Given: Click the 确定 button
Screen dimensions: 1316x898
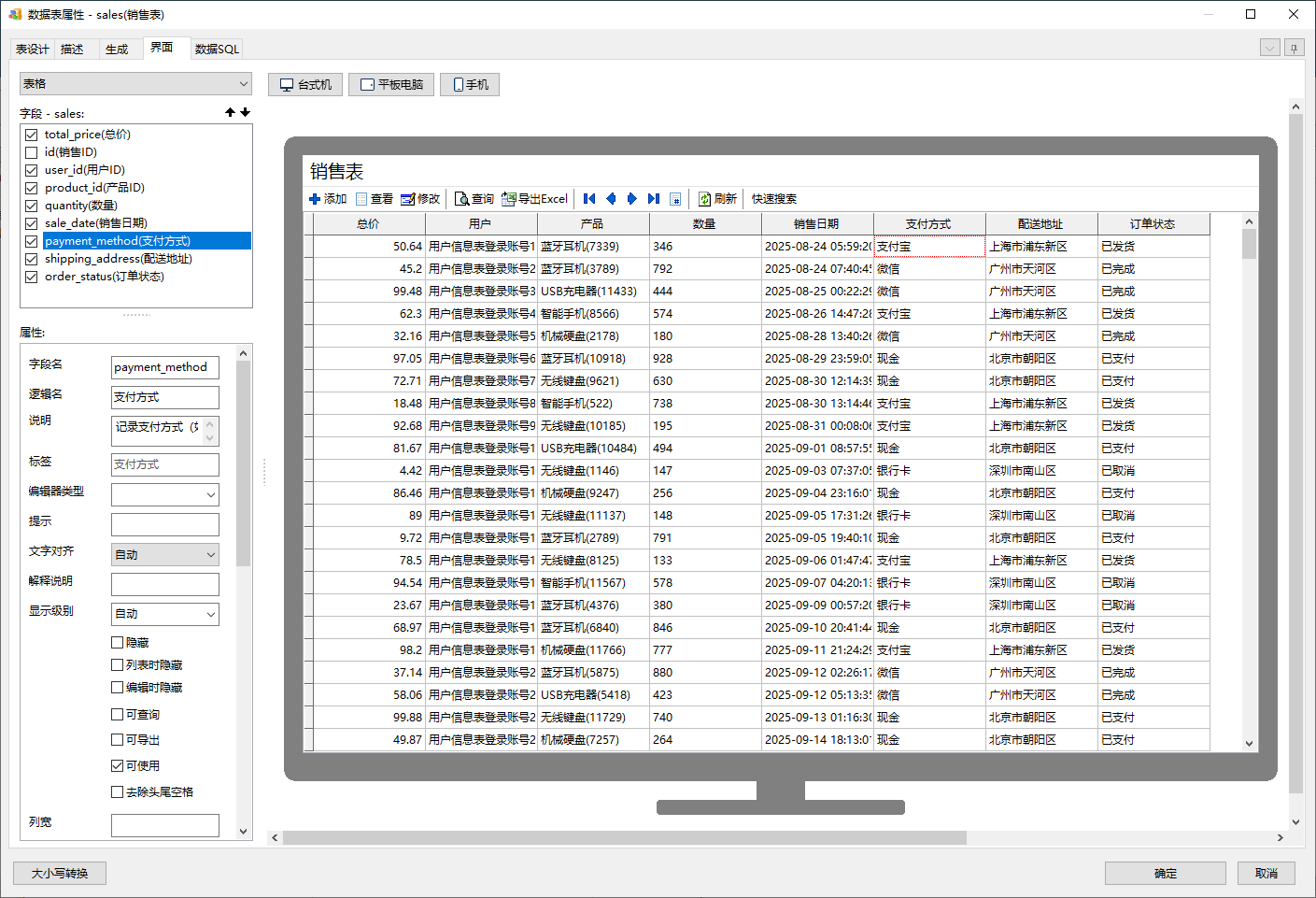Looking at the screenshot, I should [x=1165, y=873].
